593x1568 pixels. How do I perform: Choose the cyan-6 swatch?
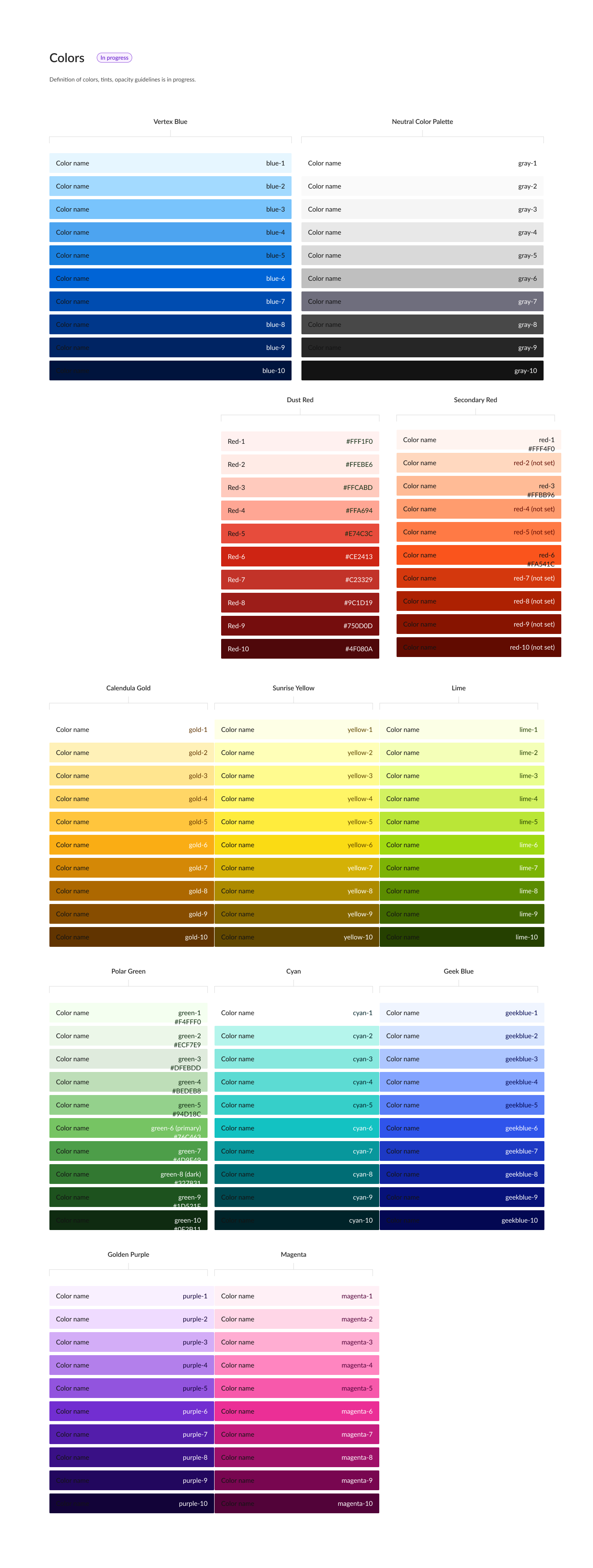297,1128
